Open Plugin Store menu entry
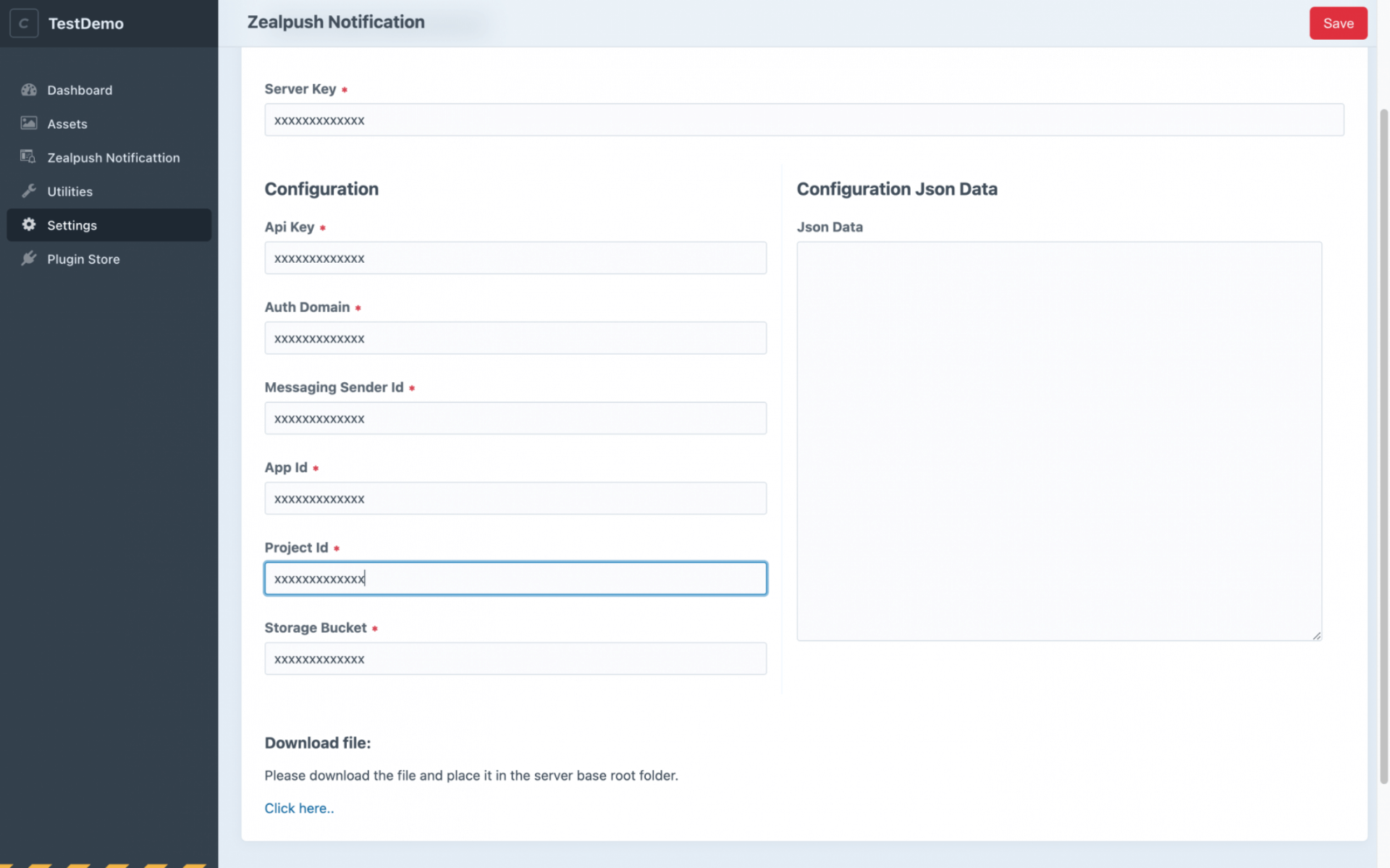The height and width of the screenshot is (868, 1390). pos(83,258)
